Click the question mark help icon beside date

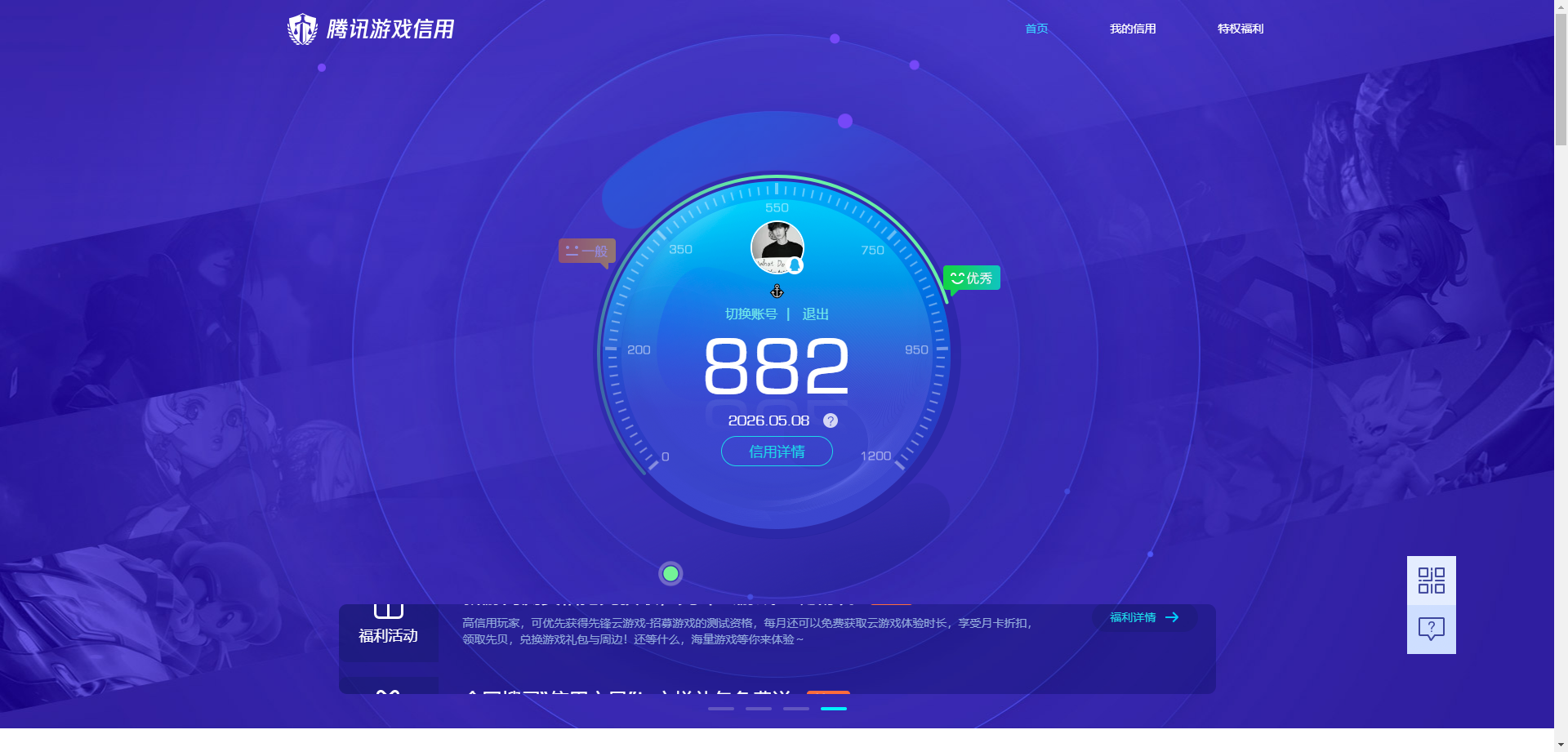pyautogui.click(x=831, y=420)
